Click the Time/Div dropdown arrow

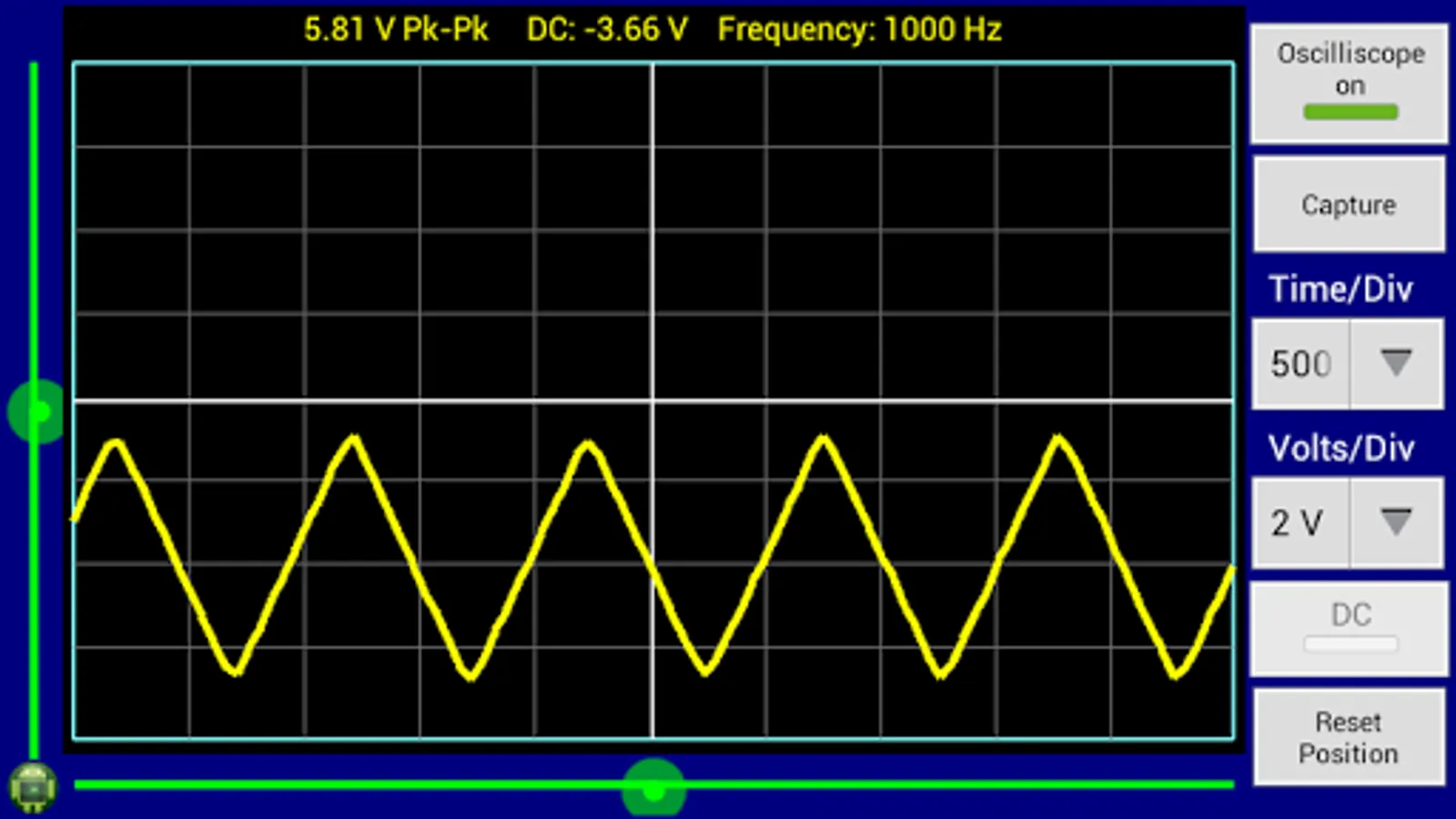coord(1396,362)
